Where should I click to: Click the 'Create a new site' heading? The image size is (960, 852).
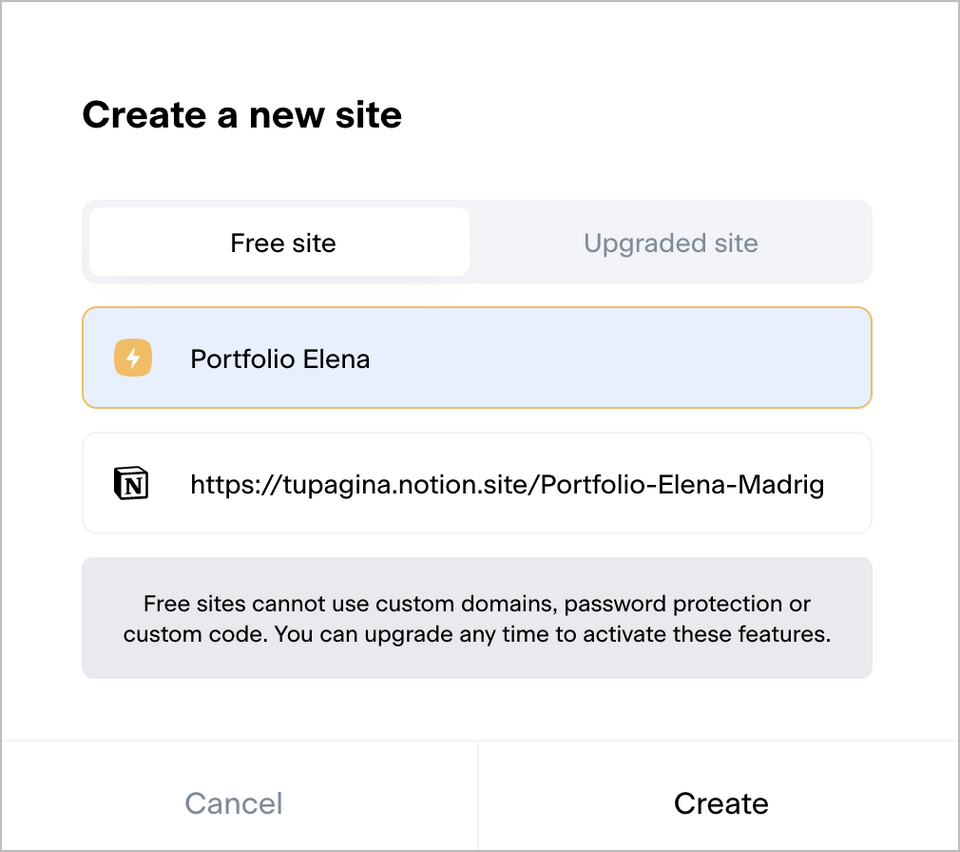242,115
